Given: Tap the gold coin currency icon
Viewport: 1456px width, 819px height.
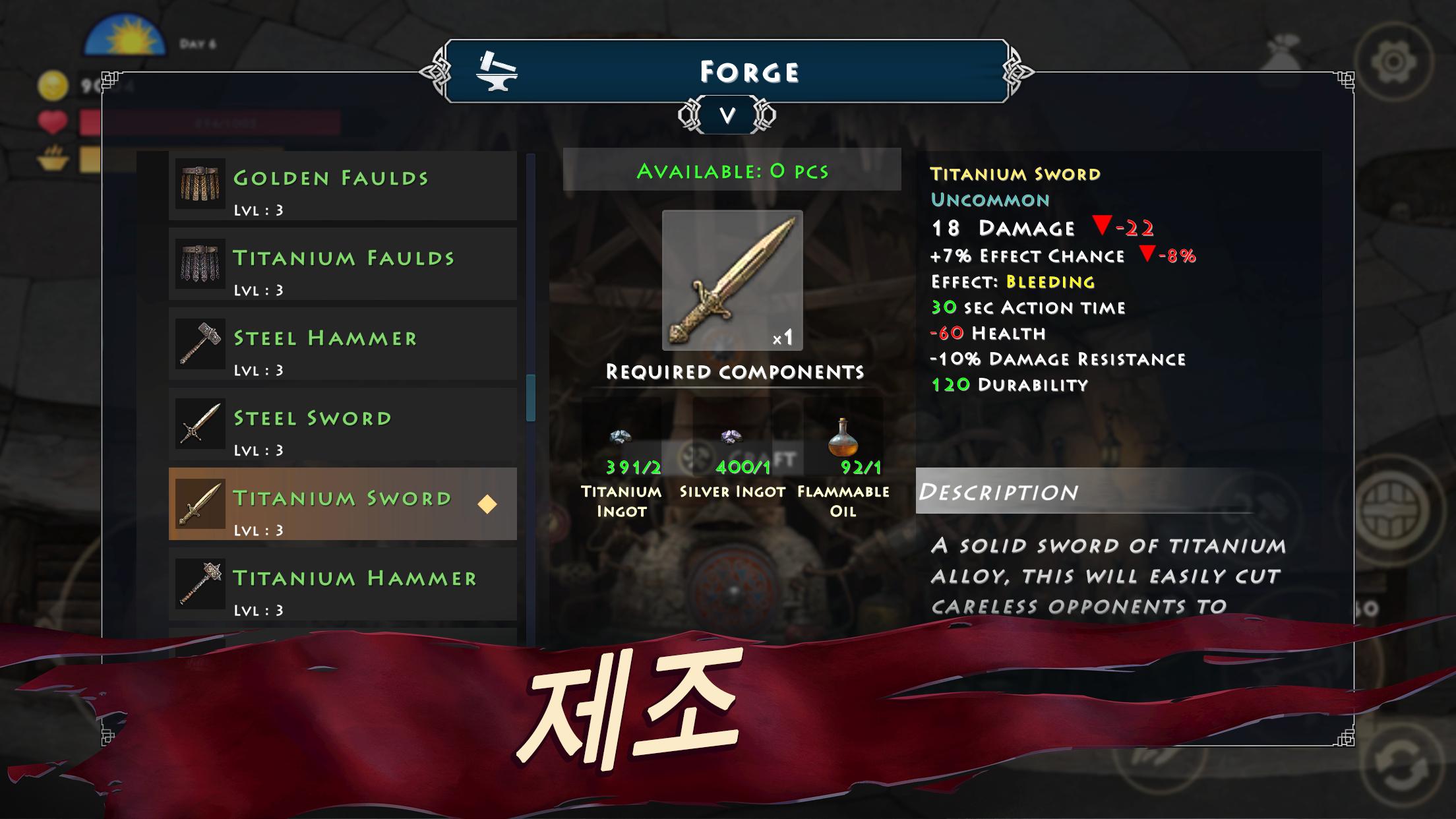Looking at the screenshot, I should (53, 86).
